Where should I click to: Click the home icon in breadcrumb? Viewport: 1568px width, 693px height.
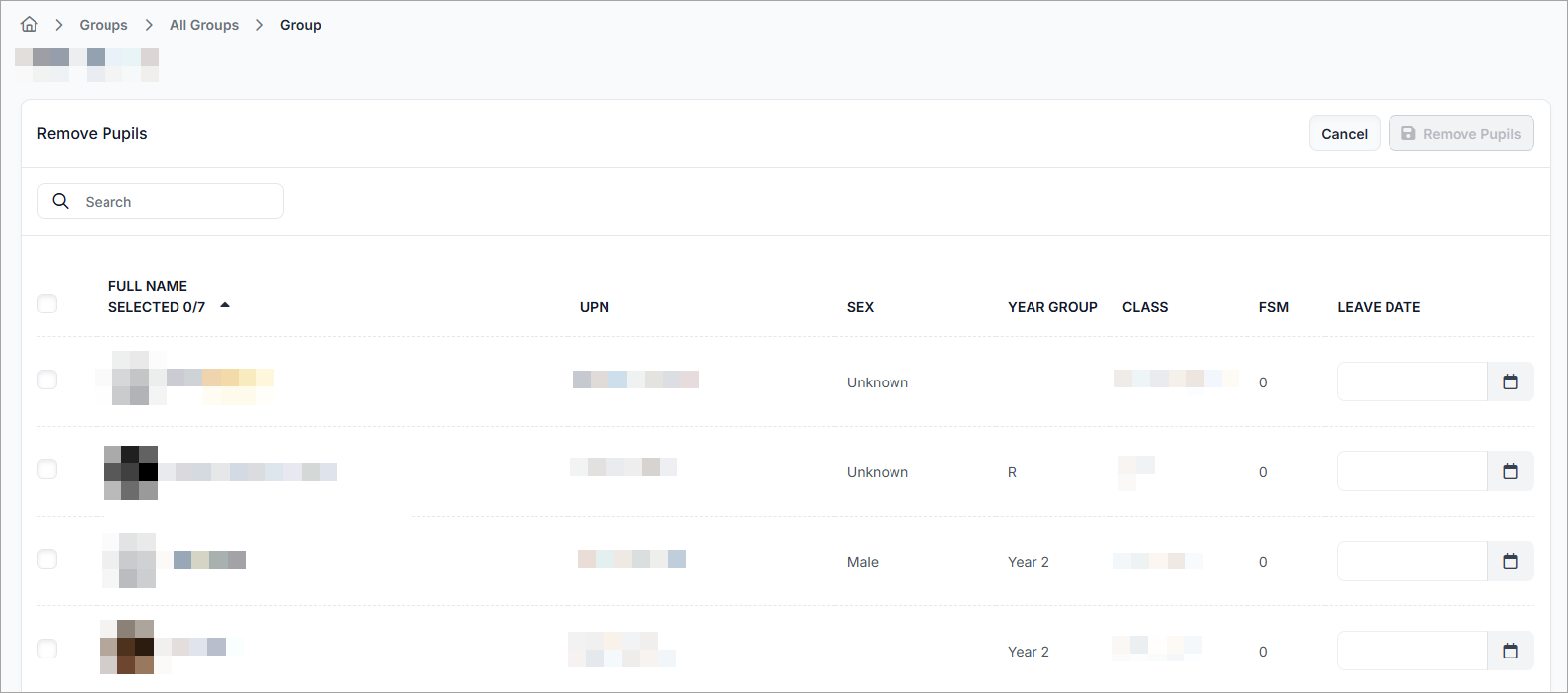pos(30,25)
